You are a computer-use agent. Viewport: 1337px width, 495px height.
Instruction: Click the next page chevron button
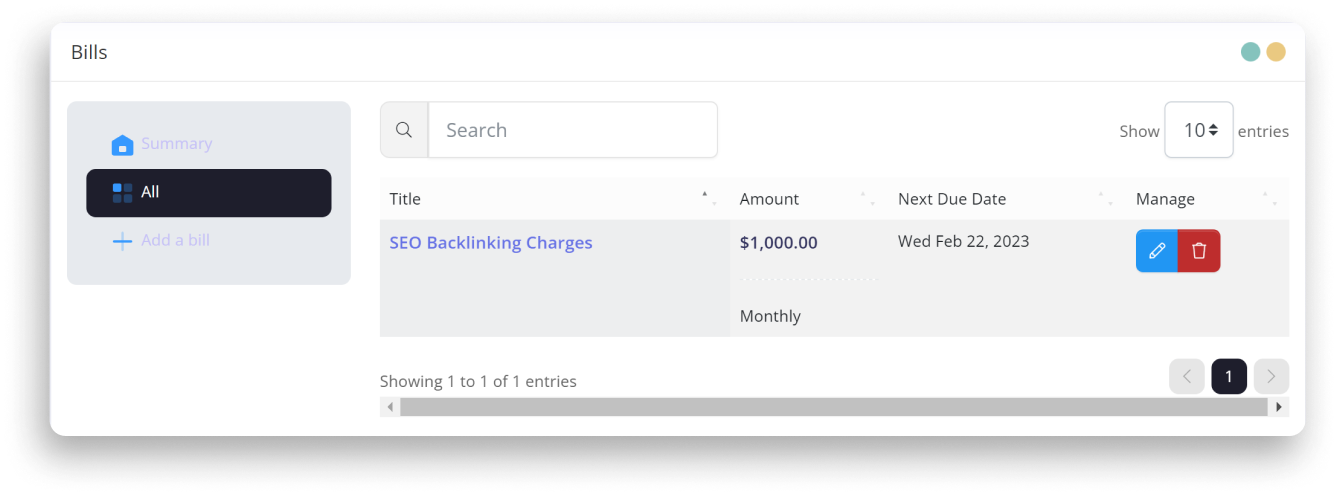[1271, 376]
